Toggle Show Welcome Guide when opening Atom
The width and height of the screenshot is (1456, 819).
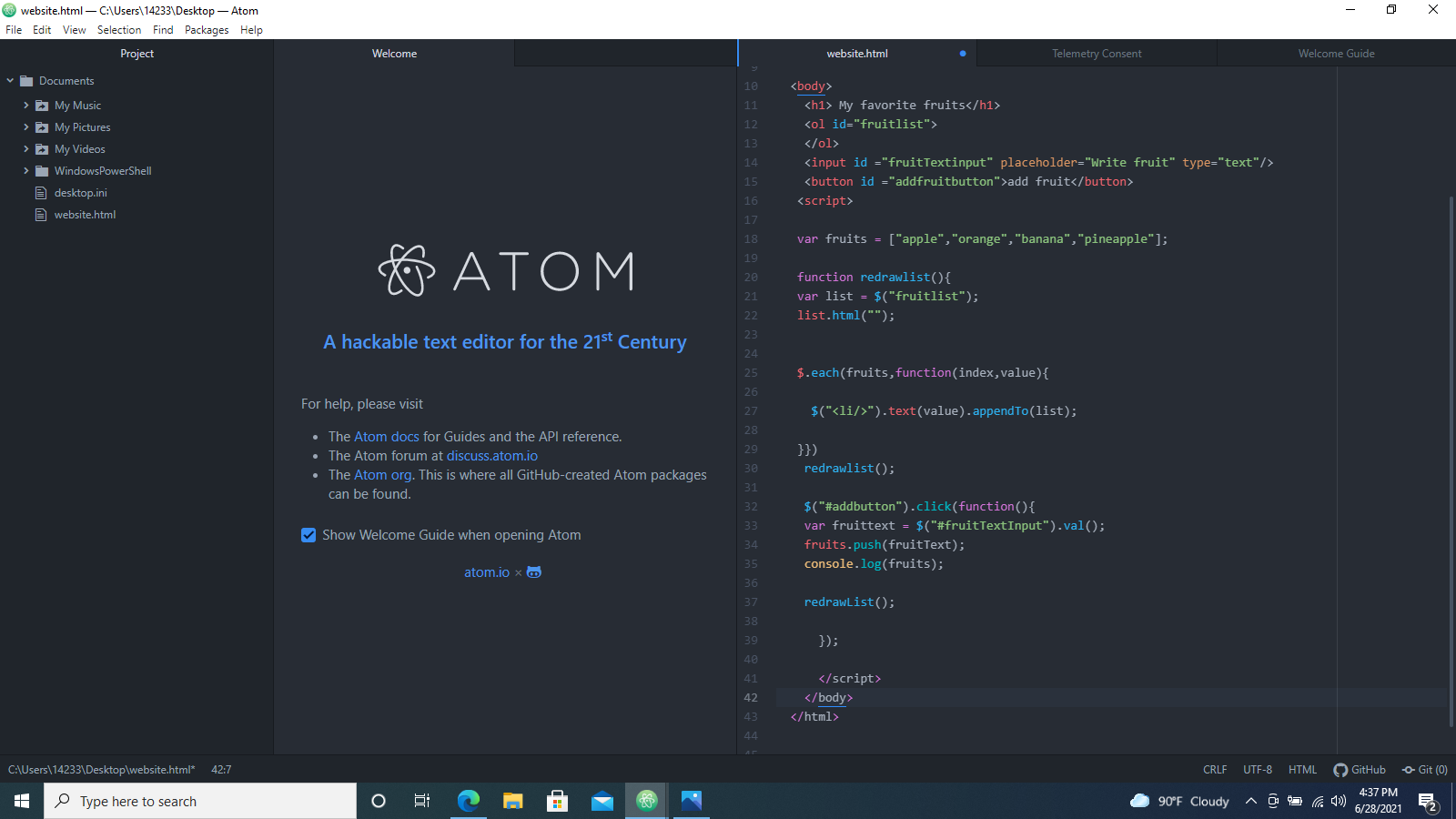(308, 535)
